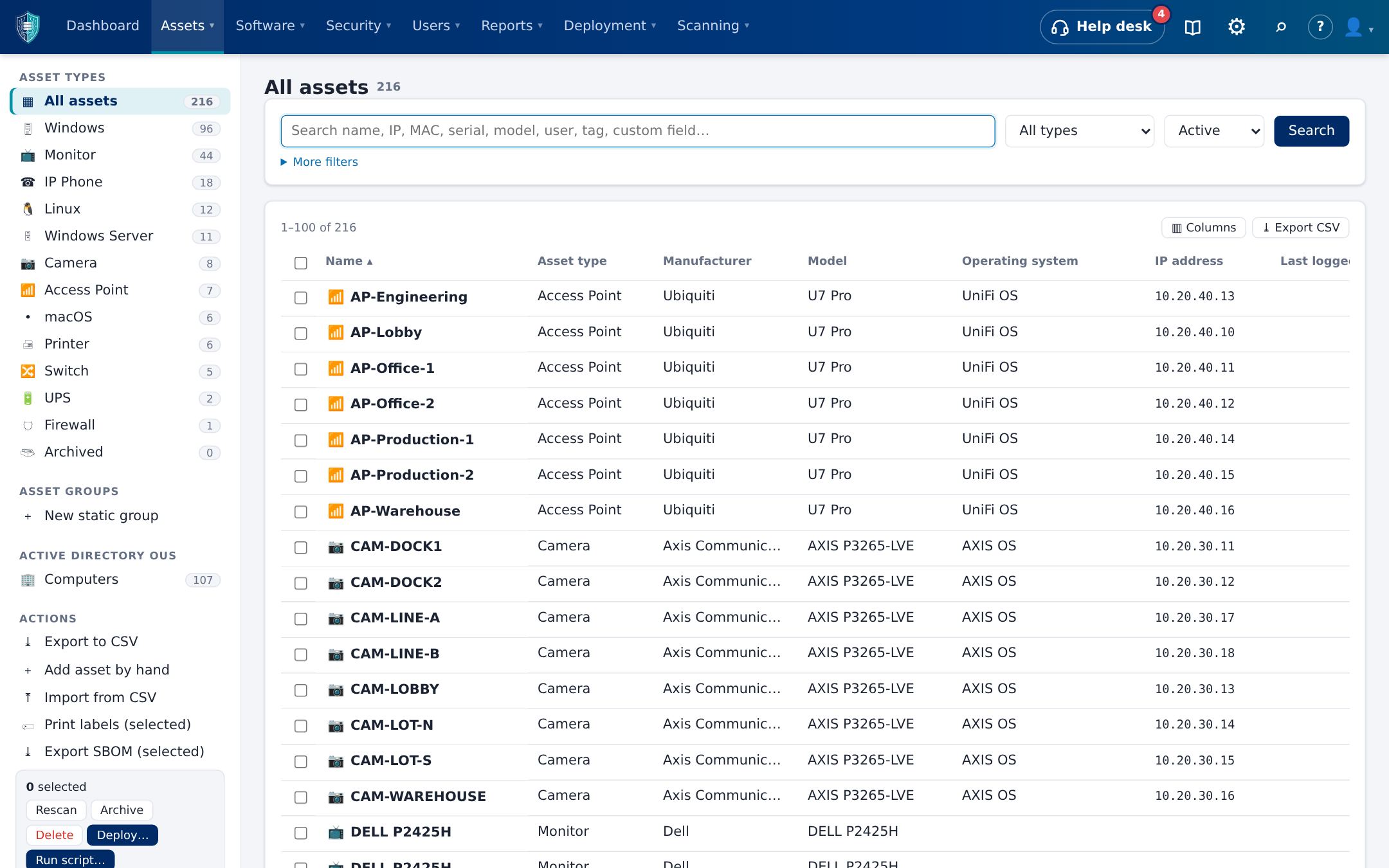Go to the Dashboard tab

pos(103,26)
